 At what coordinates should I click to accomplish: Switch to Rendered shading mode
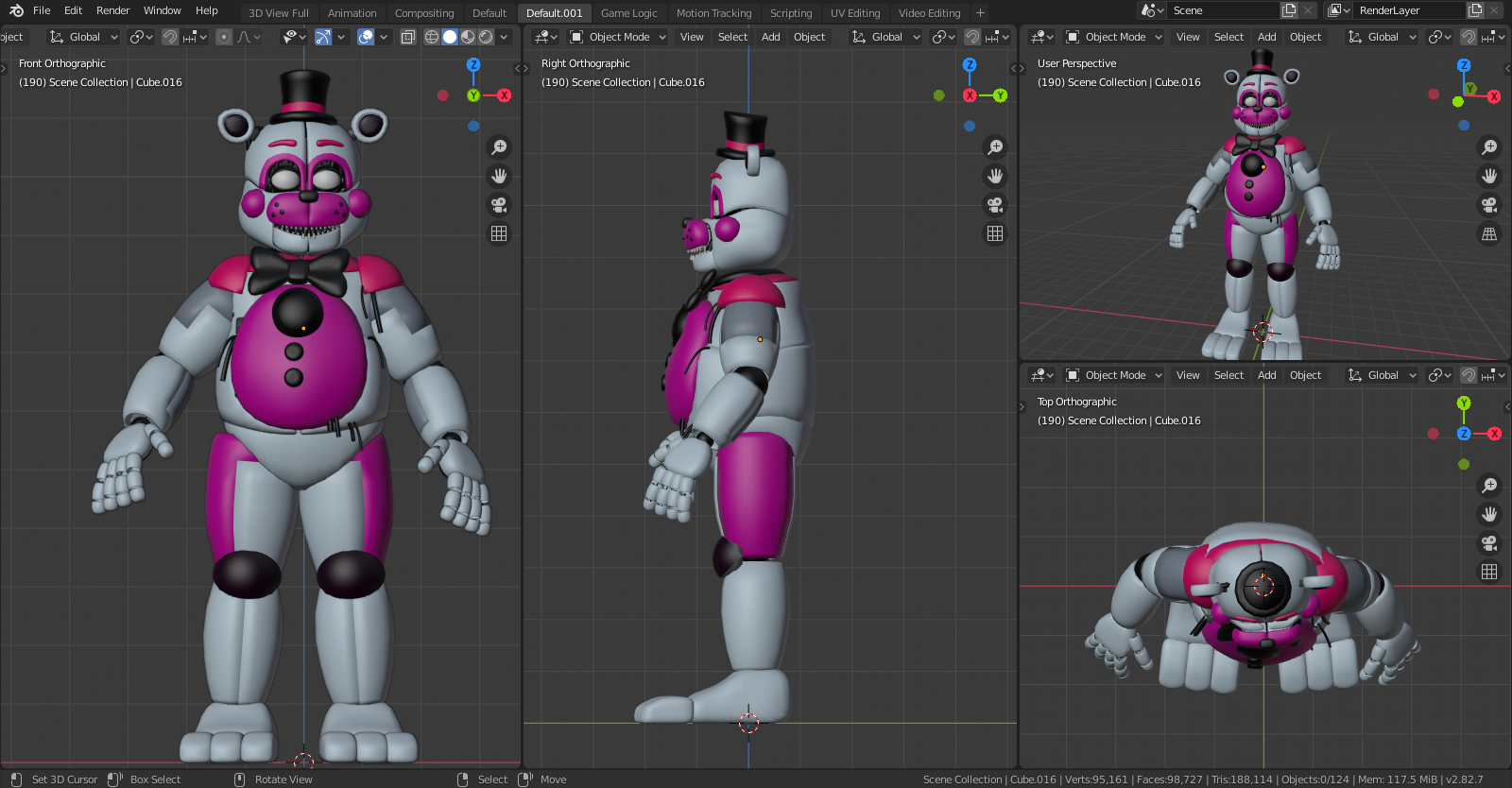coord(486,37)
